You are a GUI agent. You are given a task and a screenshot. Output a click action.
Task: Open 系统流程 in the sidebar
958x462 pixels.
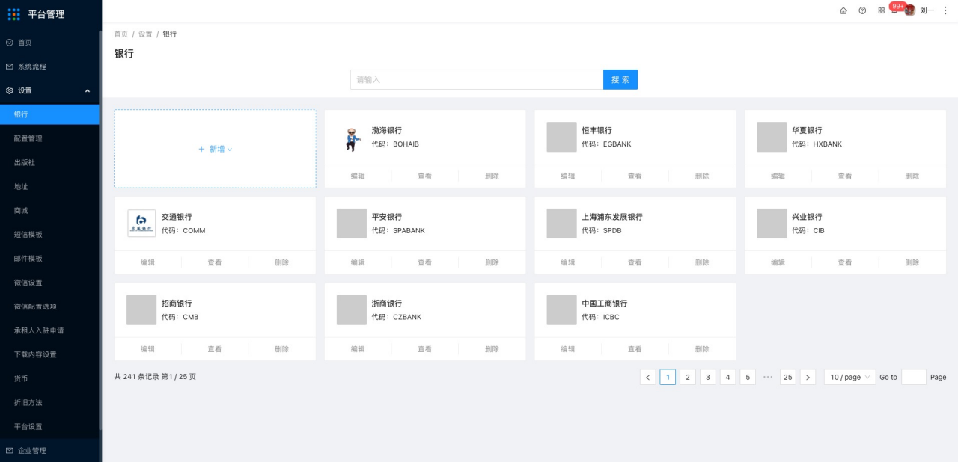pos(49,67)
